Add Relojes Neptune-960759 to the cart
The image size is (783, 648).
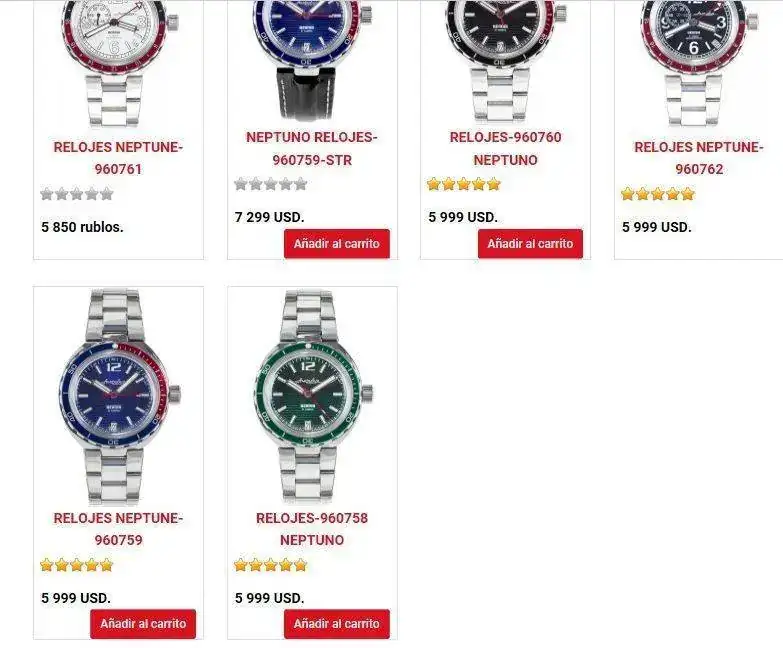click(143, 624)
